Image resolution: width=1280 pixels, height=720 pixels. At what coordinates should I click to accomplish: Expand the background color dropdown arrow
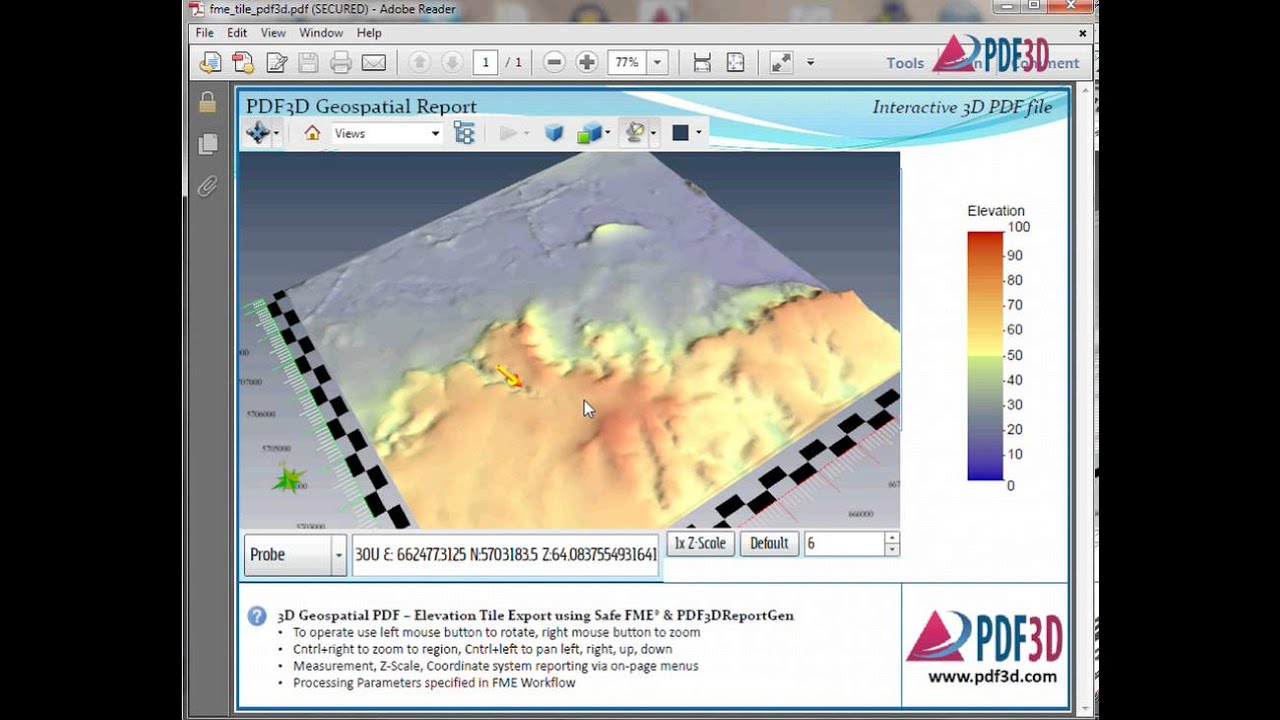698,134
